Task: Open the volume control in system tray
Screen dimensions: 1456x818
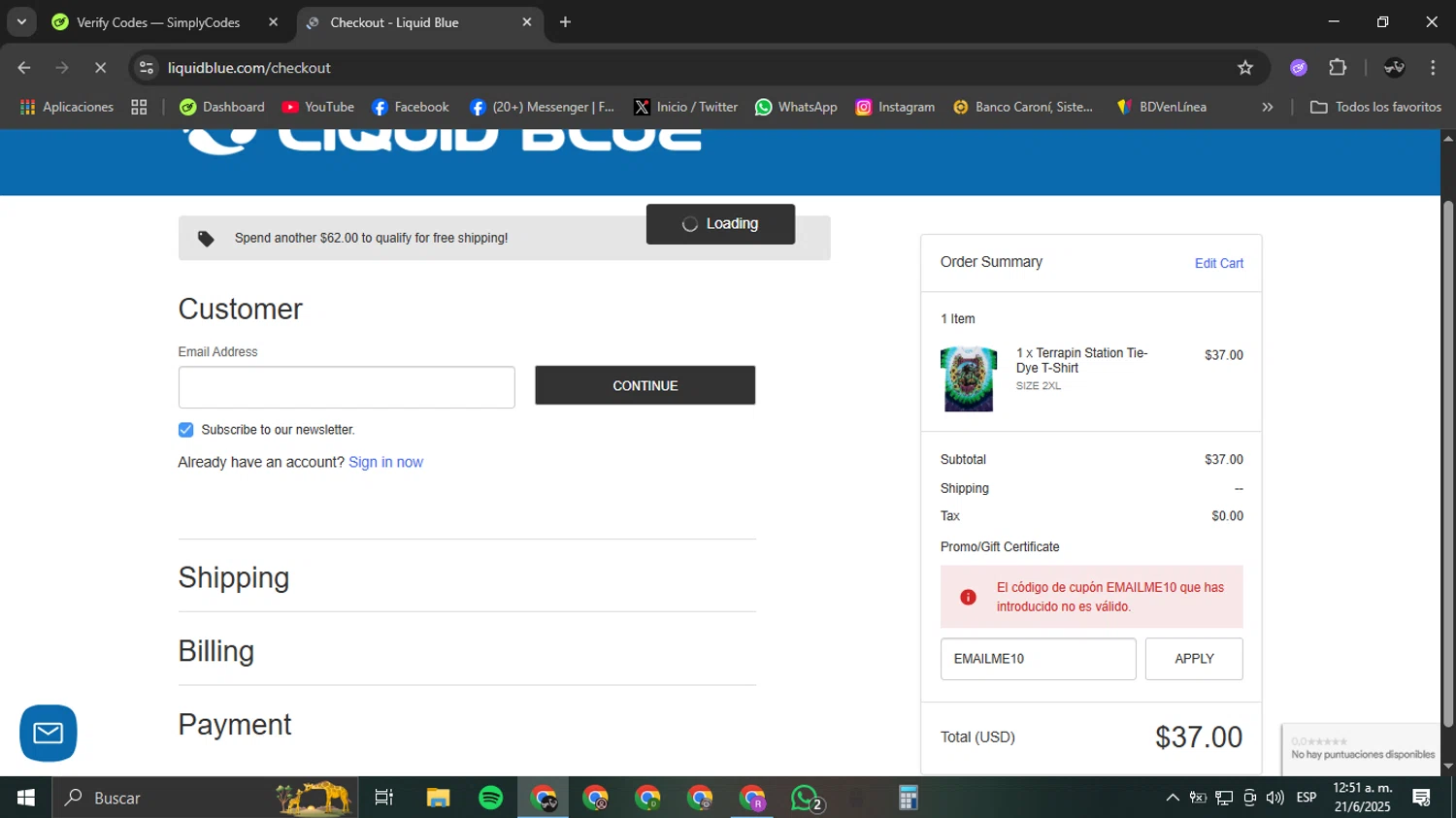Action: tap(1274, 798)
